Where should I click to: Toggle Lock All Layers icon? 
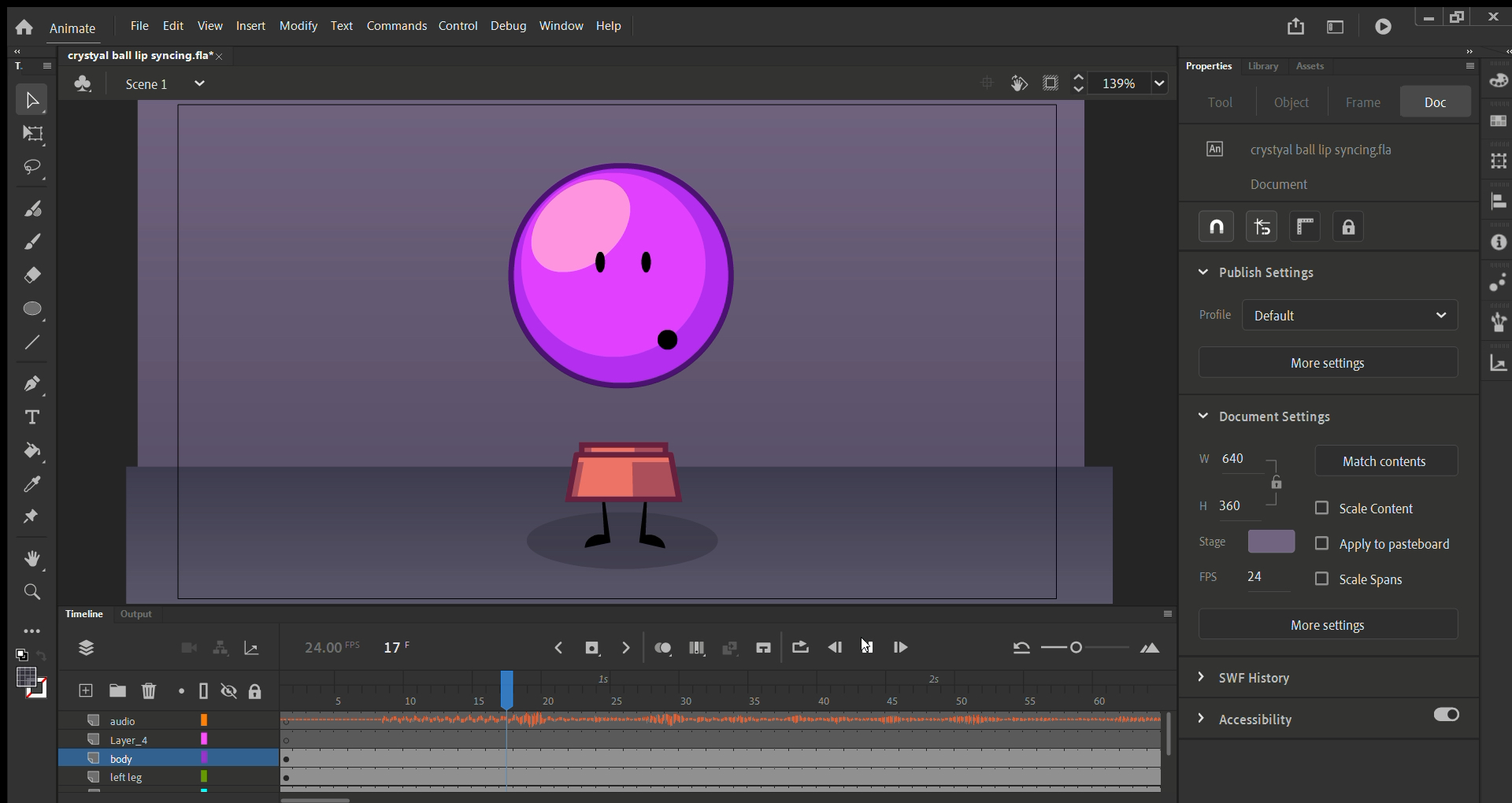pyautogui.click(x=254, y=691)
